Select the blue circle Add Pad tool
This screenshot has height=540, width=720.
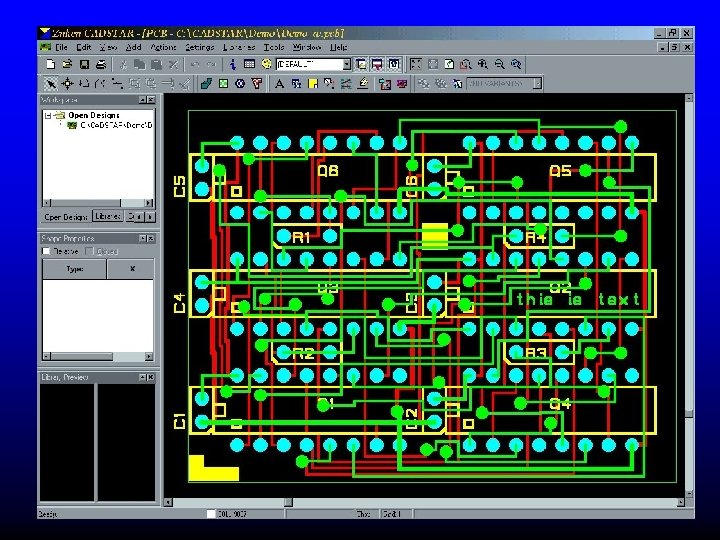tap(240, 84)
